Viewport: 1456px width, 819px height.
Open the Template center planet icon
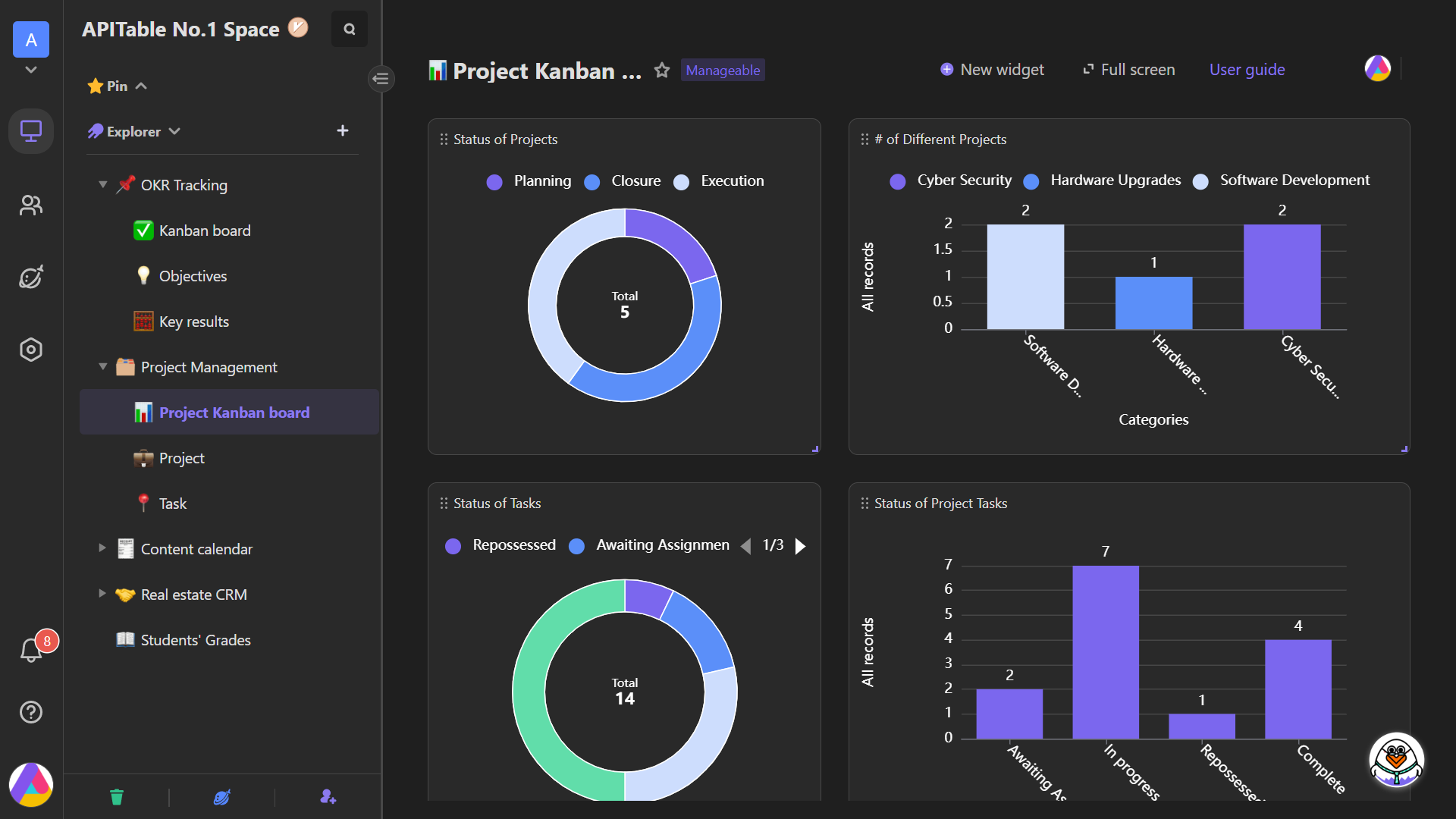tap(31, 277)
